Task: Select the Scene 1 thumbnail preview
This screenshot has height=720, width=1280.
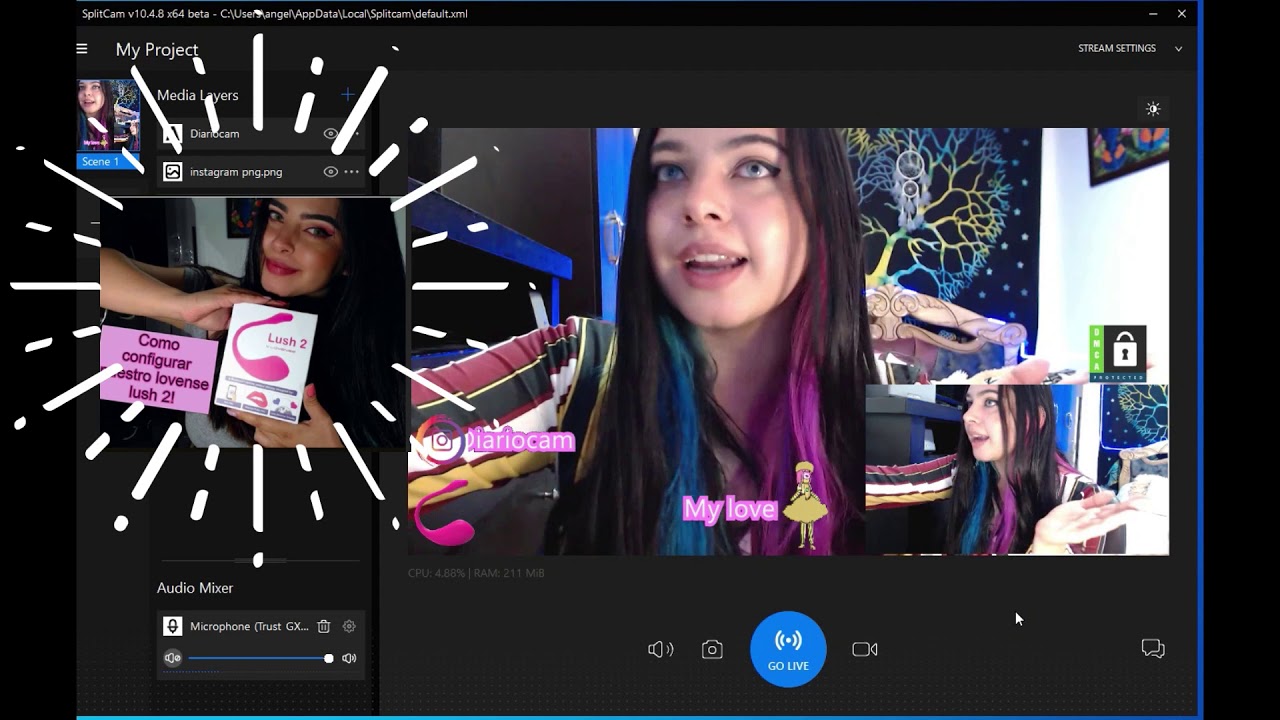Action: point(108,115)
